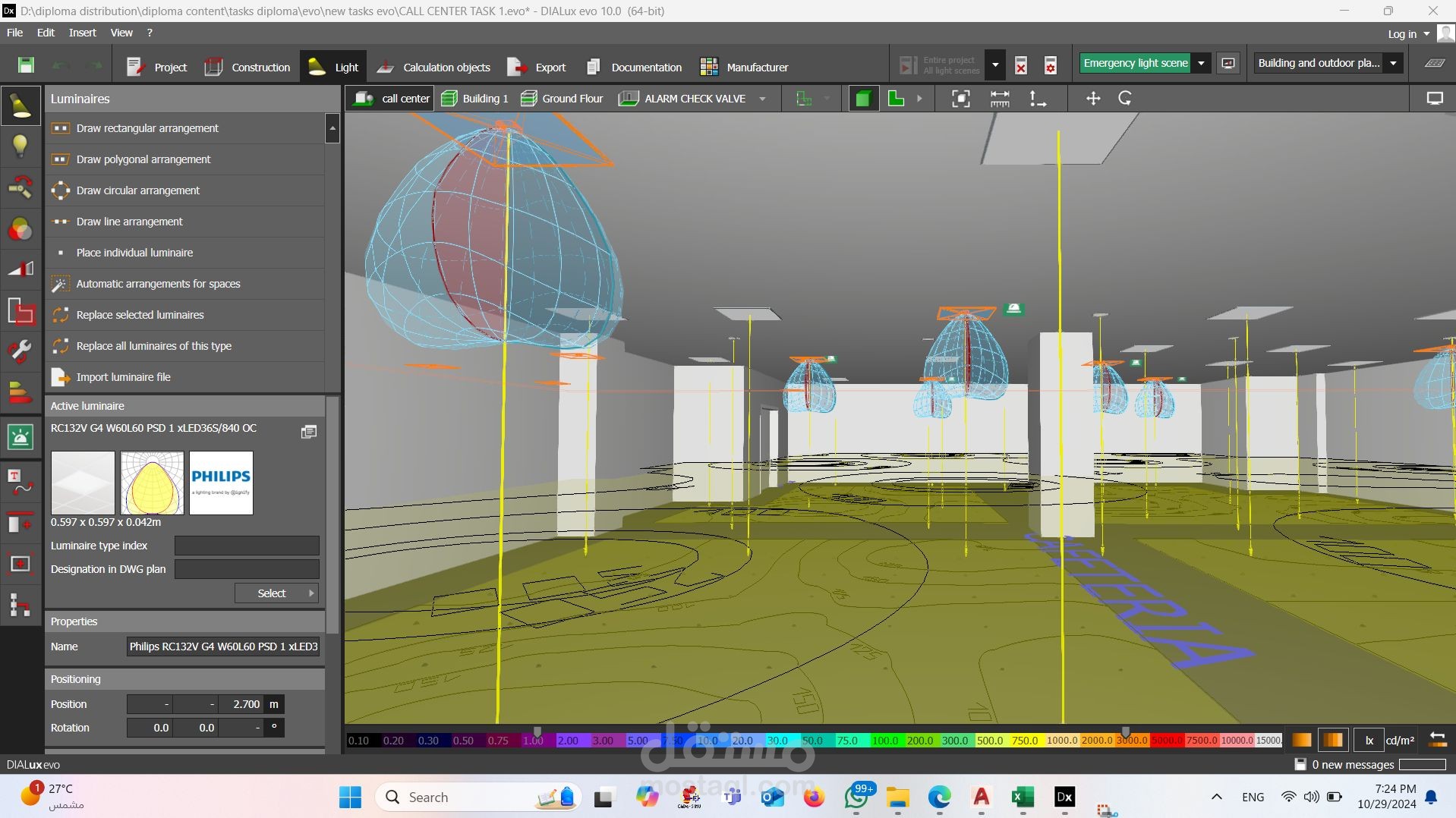Click the green Save icon
Image resolution: width=1456 pixels, height=818 pixels.
26,65
